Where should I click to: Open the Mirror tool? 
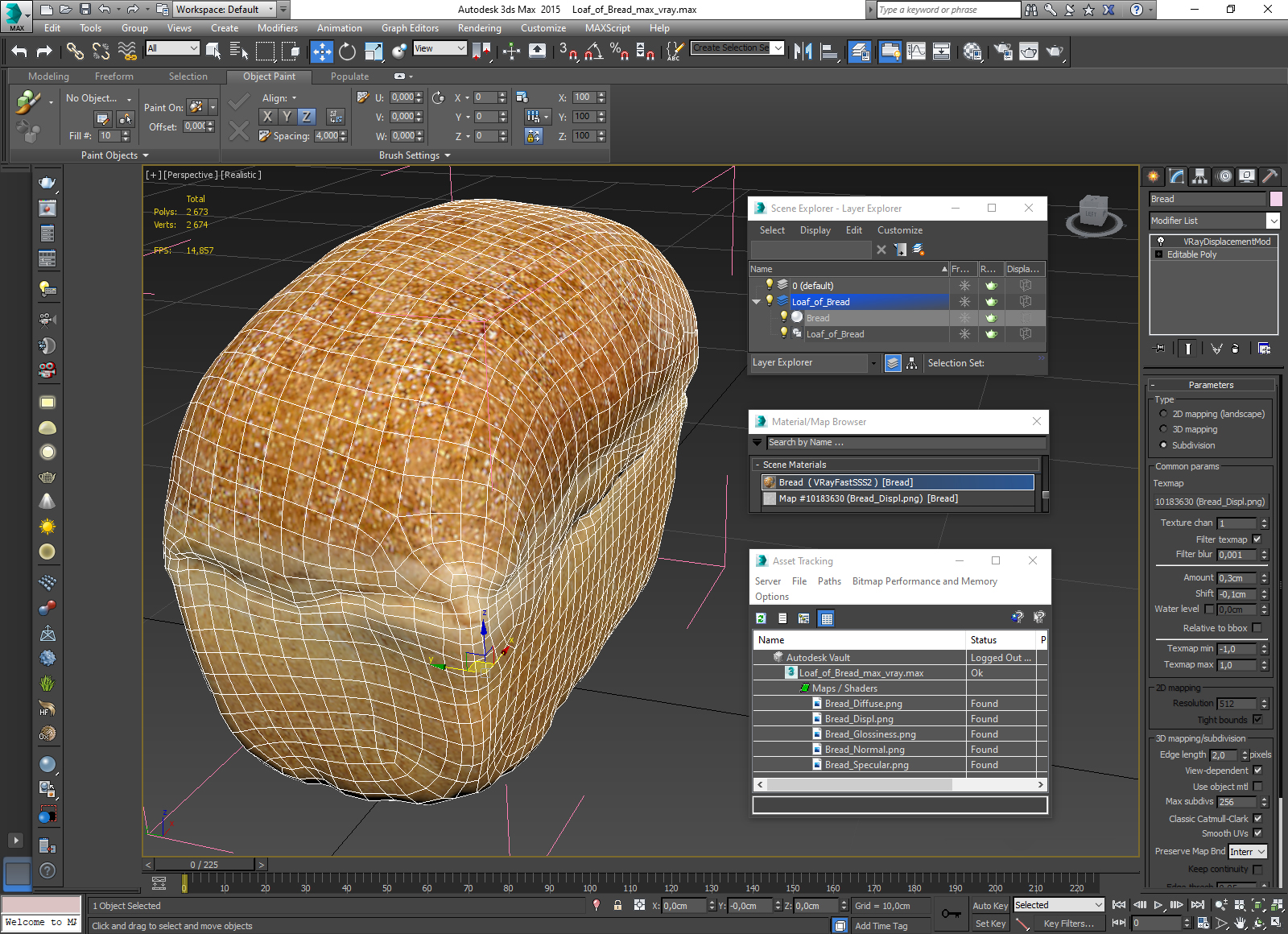[803, 52]
